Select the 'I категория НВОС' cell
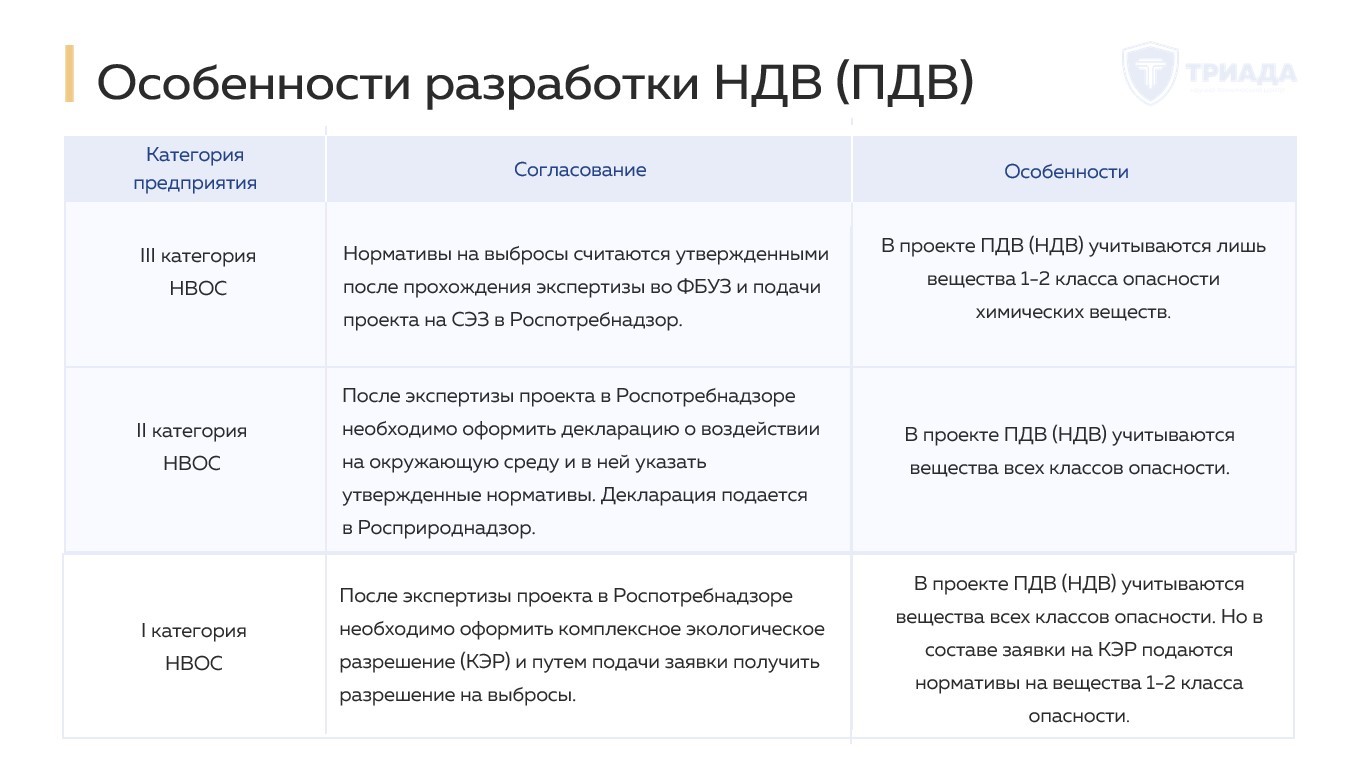1368x760 pixels. point(193,647)
